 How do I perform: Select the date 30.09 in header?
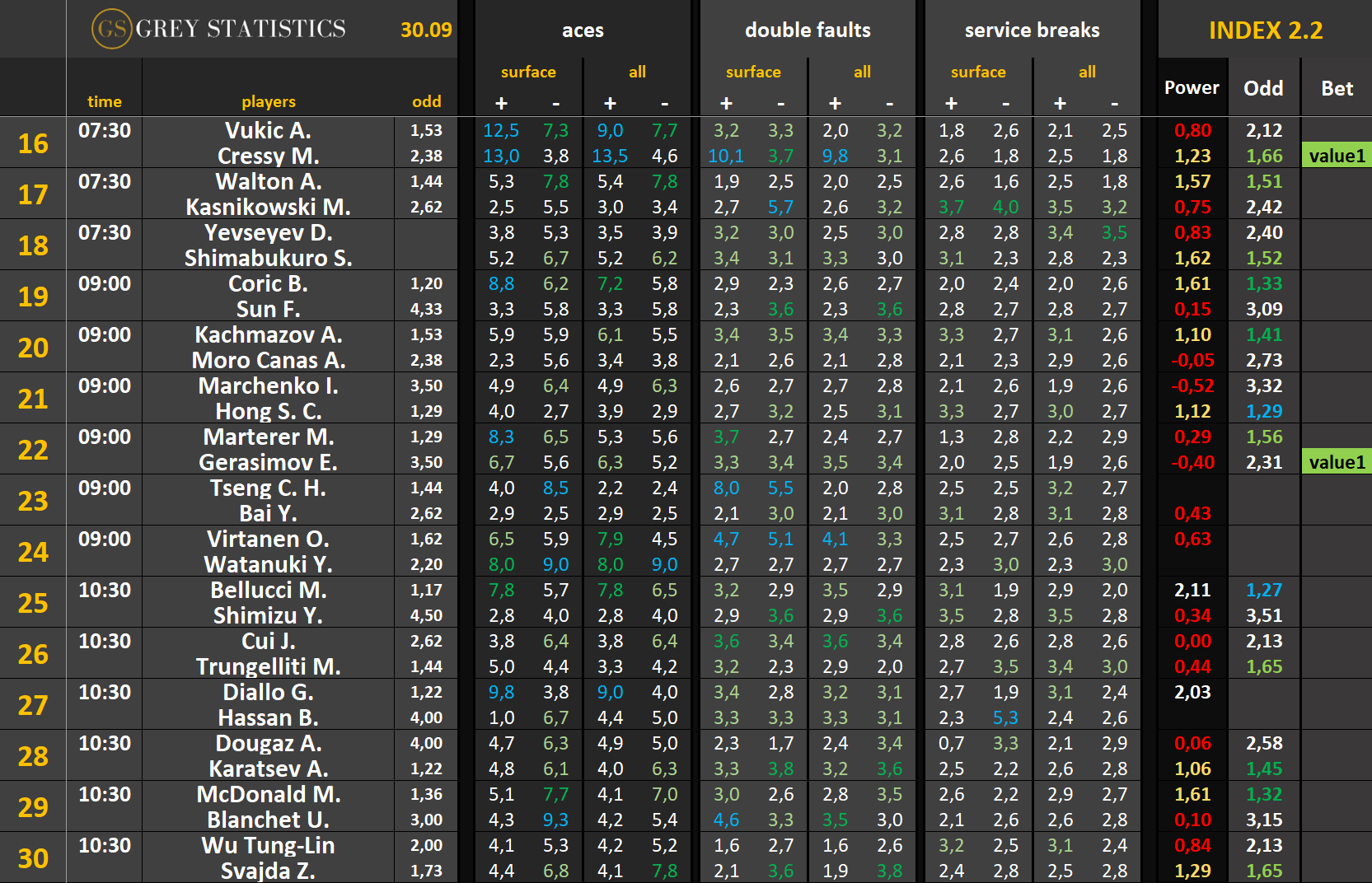(x=426, y=30)
